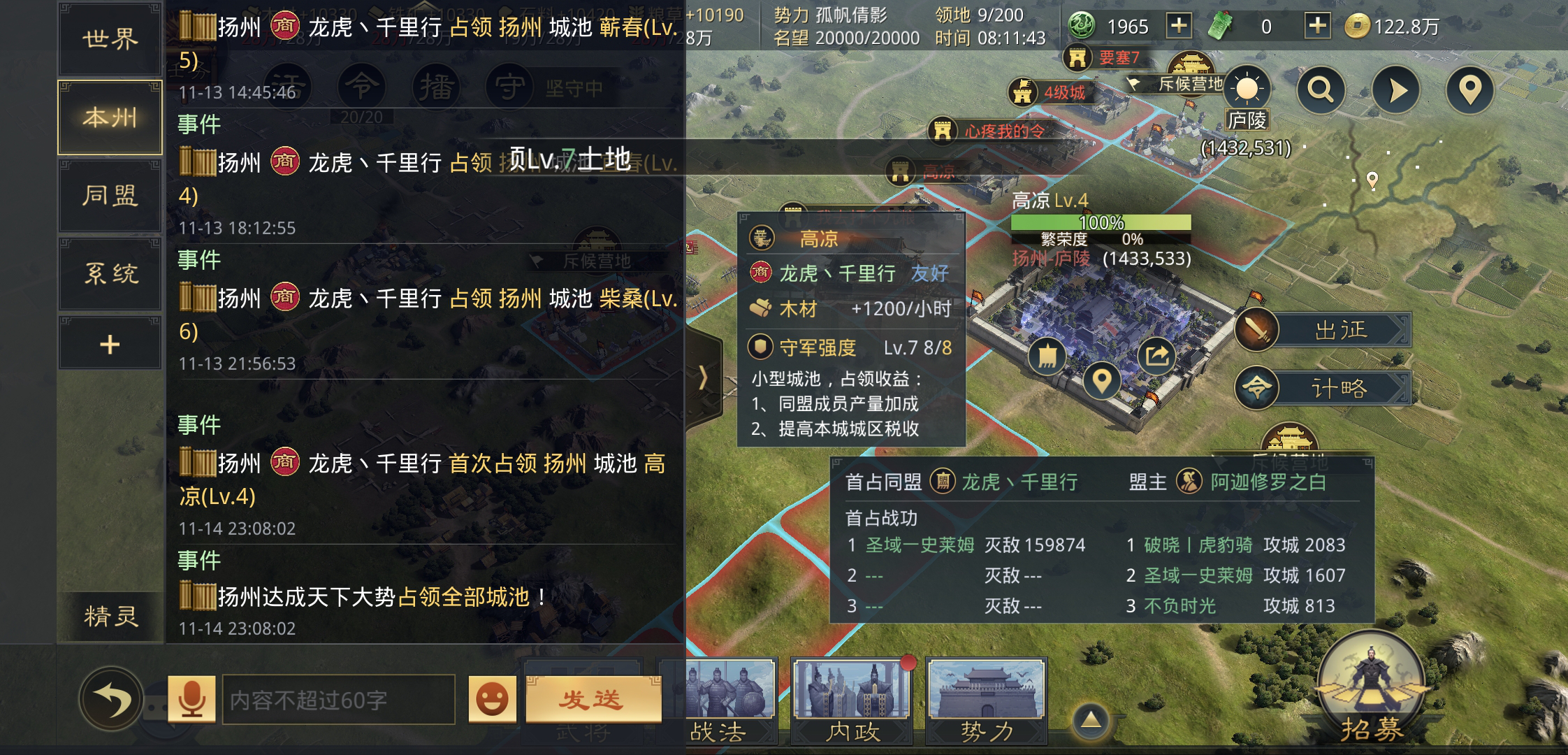Focus the chat message input field
Screen dimensions: 1568x755
click(x=339, y=700)
